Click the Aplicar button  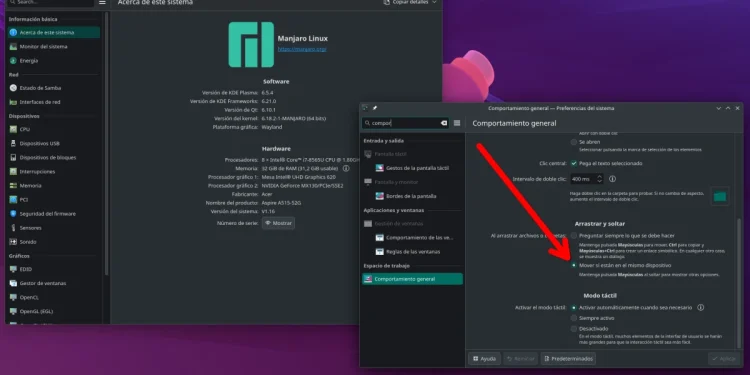tap(723, 358)
